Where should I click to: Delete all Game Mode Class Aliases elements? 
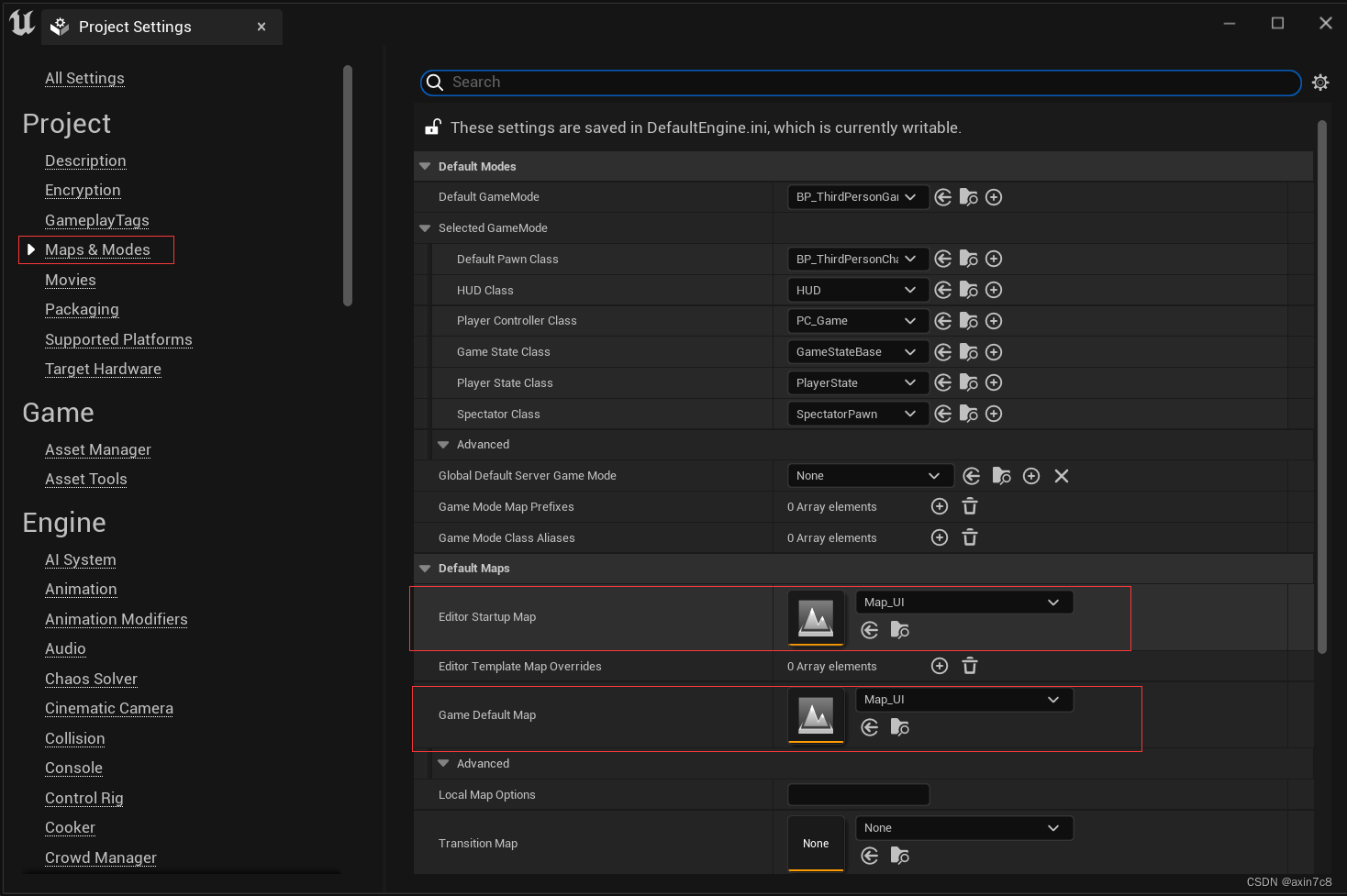pyautogui.click(x=970, y=537)
